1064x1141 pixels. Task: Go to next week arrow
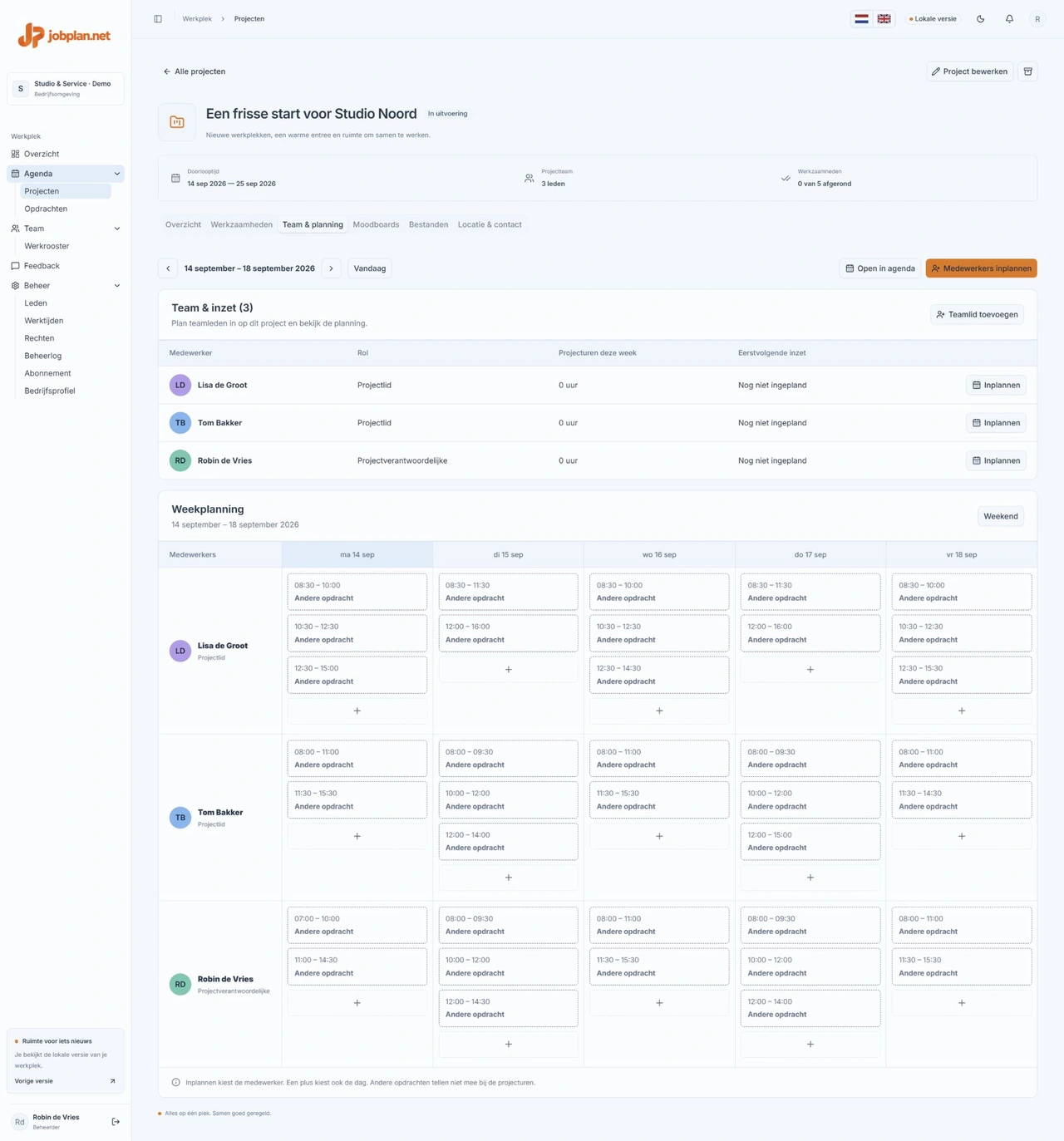point(332,268)
